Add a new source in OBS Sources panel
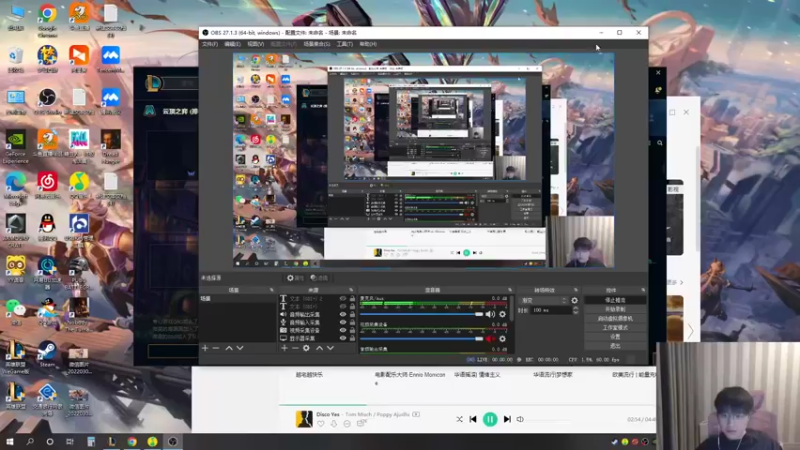This screenshot has height=450, width=800. (x=284, y=348)
